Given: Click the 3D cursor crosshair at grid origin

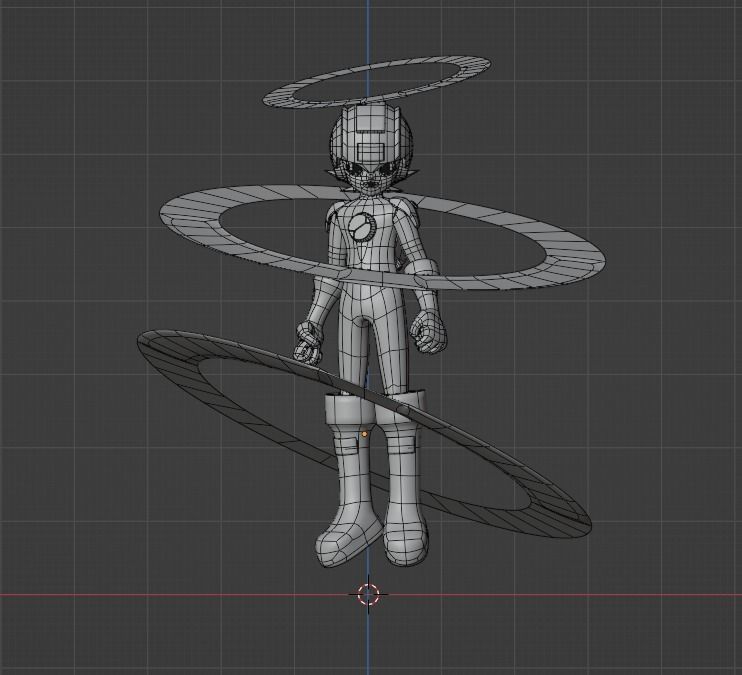Looking at the screenshot, I should coord(368,595).
